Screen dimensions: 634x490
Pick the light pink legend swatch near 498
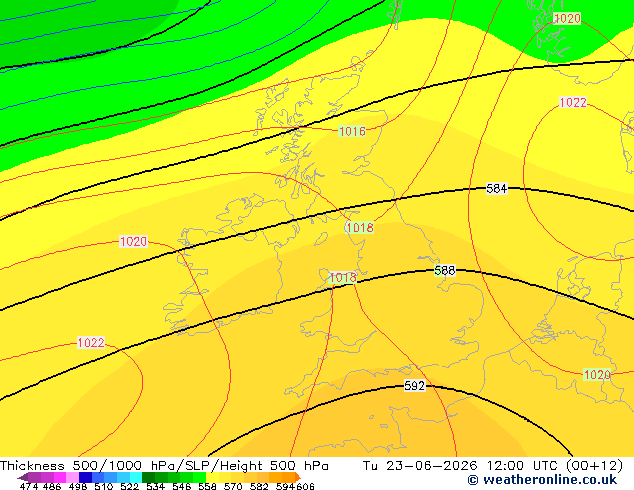click(72, 477)
